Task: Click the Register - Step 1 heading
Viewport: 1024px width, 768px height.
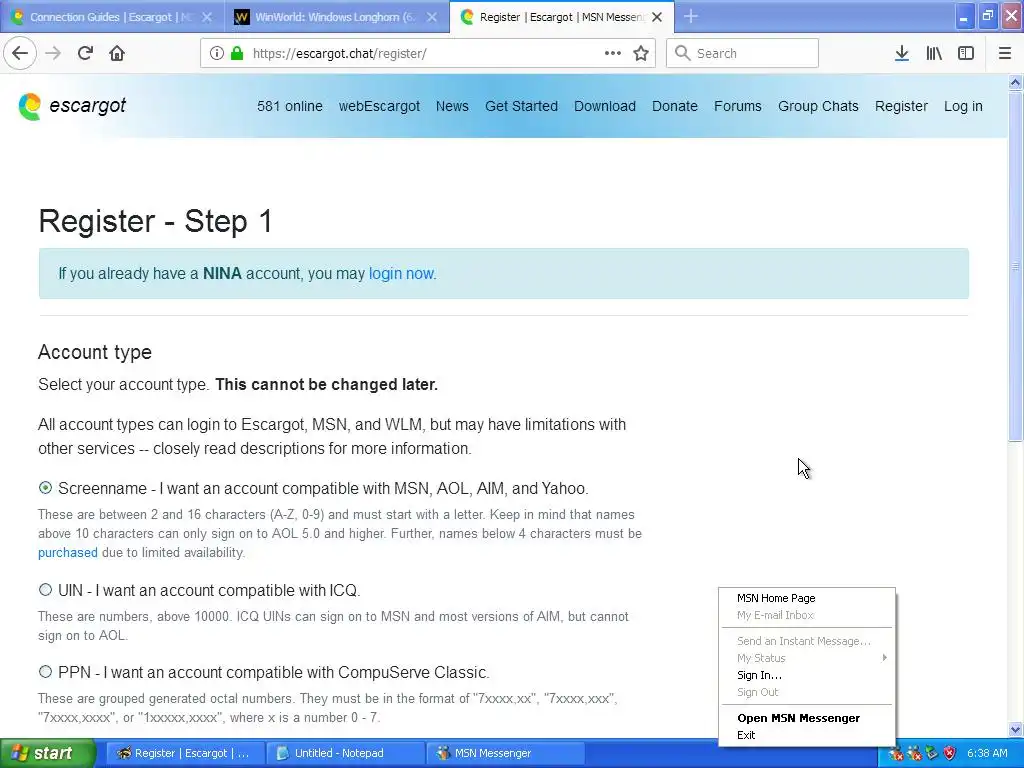Action: [155, 221]
